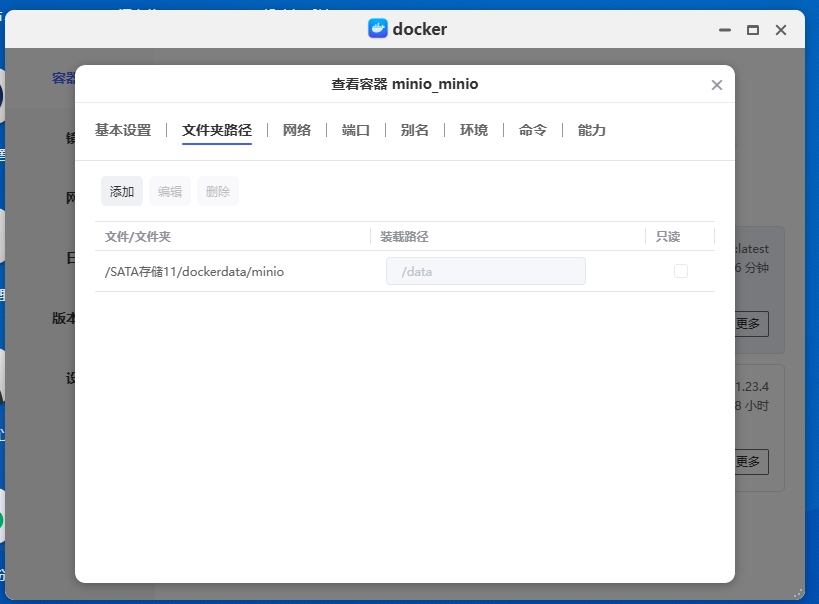Click the 添加 button
This screenshot has height=604, width=819.
(x=122, y=191)
